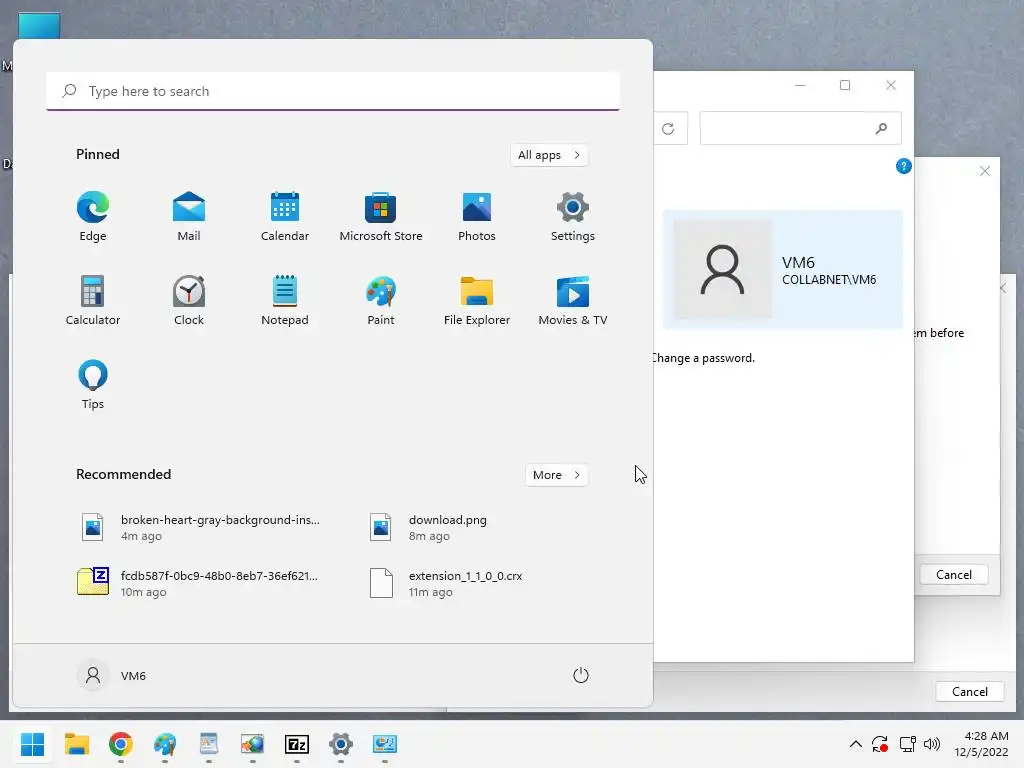Expand All apps list
The image size is (1024, 768).
point(549,155)
